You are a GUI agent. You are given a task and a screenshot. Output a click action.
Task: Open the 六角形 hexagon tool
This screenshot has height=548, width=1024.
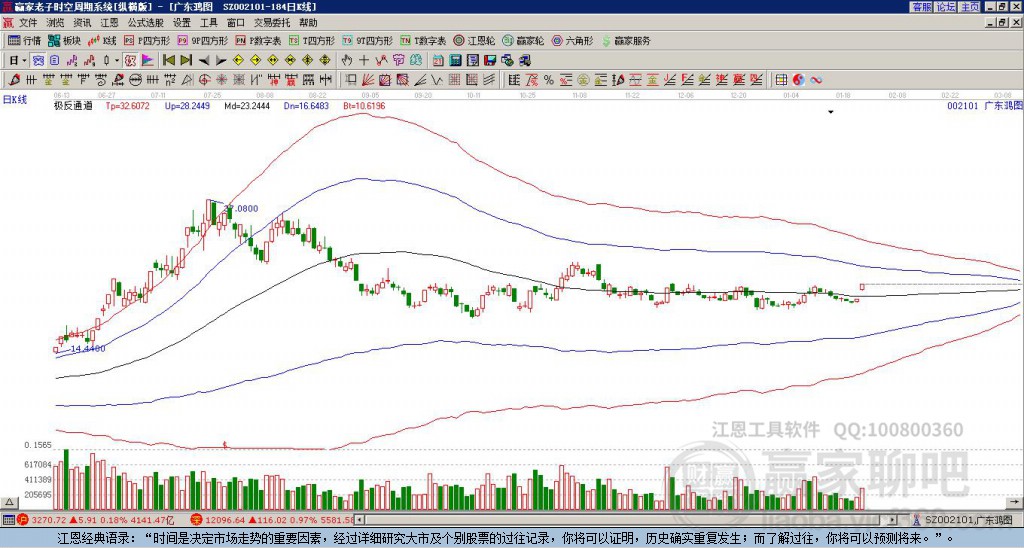[572, 40]
